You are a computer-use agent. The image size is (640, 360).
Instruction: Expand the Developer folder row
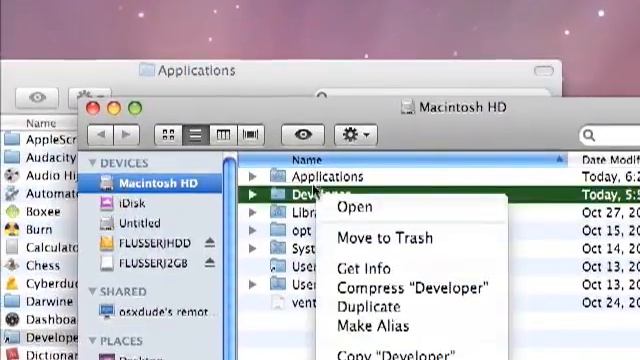pyautogui.click(x=253, y=194)
